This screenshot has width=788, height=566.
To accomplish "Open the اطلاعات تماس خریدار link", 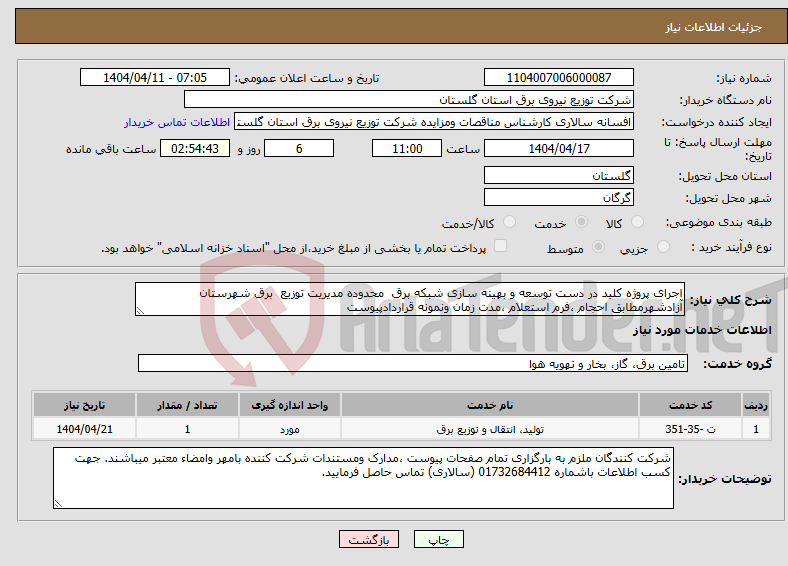I will pyautogui.click(x=177, y=122).
